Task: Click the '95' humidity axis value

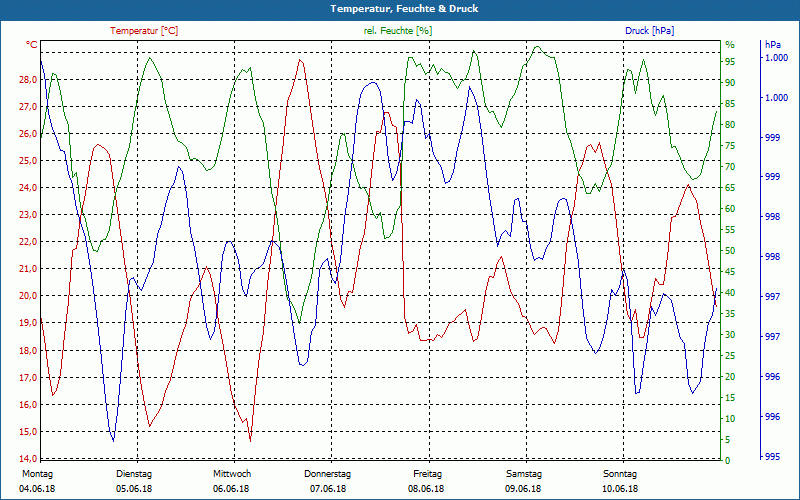Action: (x=730, y=62)
